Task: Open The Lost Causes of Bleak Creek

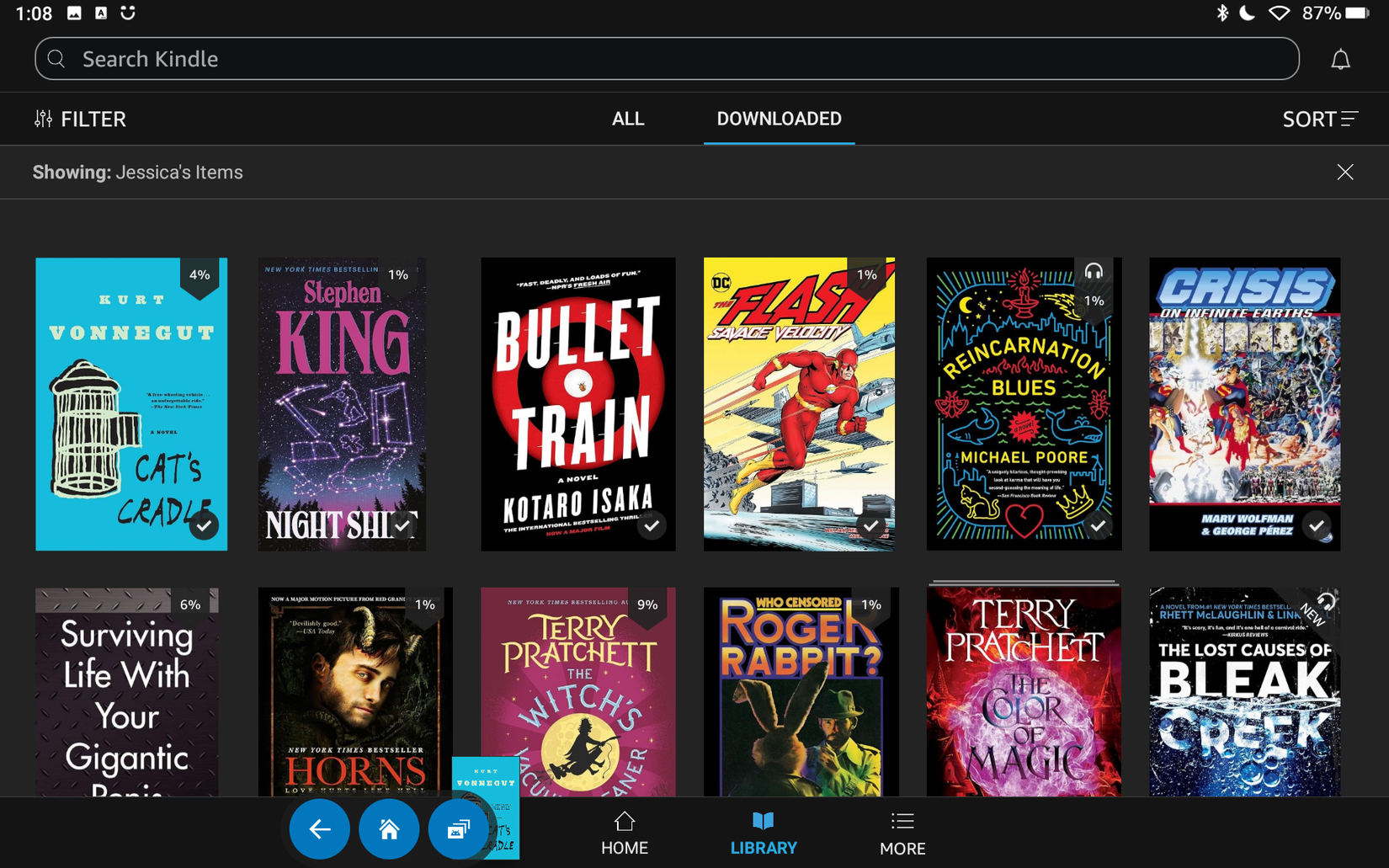Action: tap(1244, 692)
